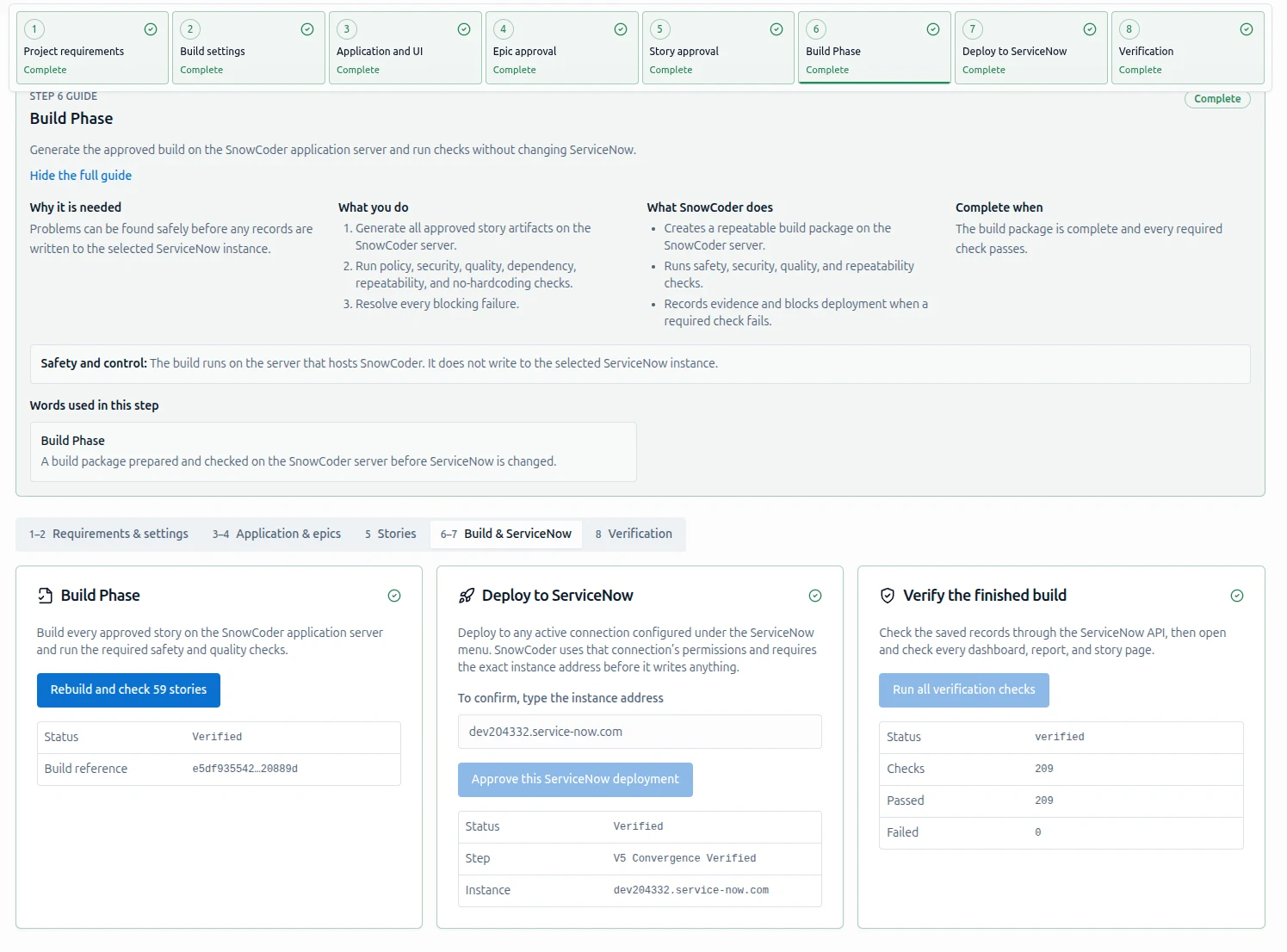1287x952 pixels.
Task: Click the Deploy card Status Verified value
Action: pyautogui.click(x=639, y=826)
